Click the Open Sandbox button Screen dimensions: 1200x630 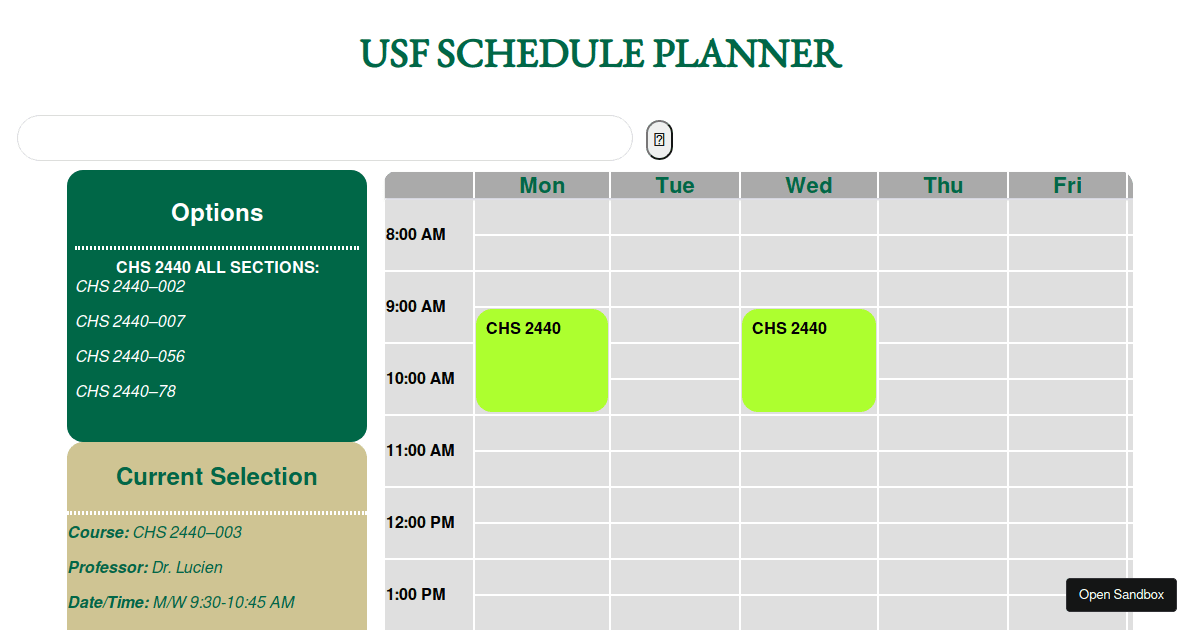pos(1121,594)
